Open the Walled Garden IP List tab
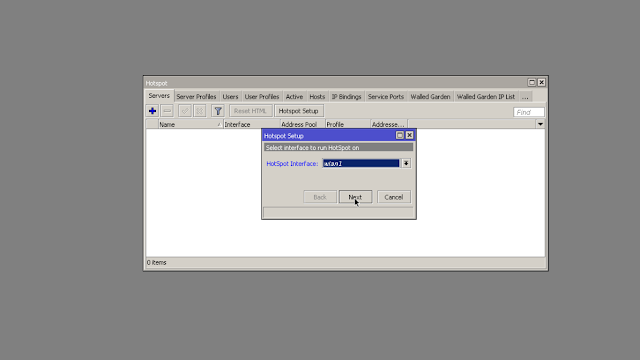The image size is (640, 360). point(486,97)
